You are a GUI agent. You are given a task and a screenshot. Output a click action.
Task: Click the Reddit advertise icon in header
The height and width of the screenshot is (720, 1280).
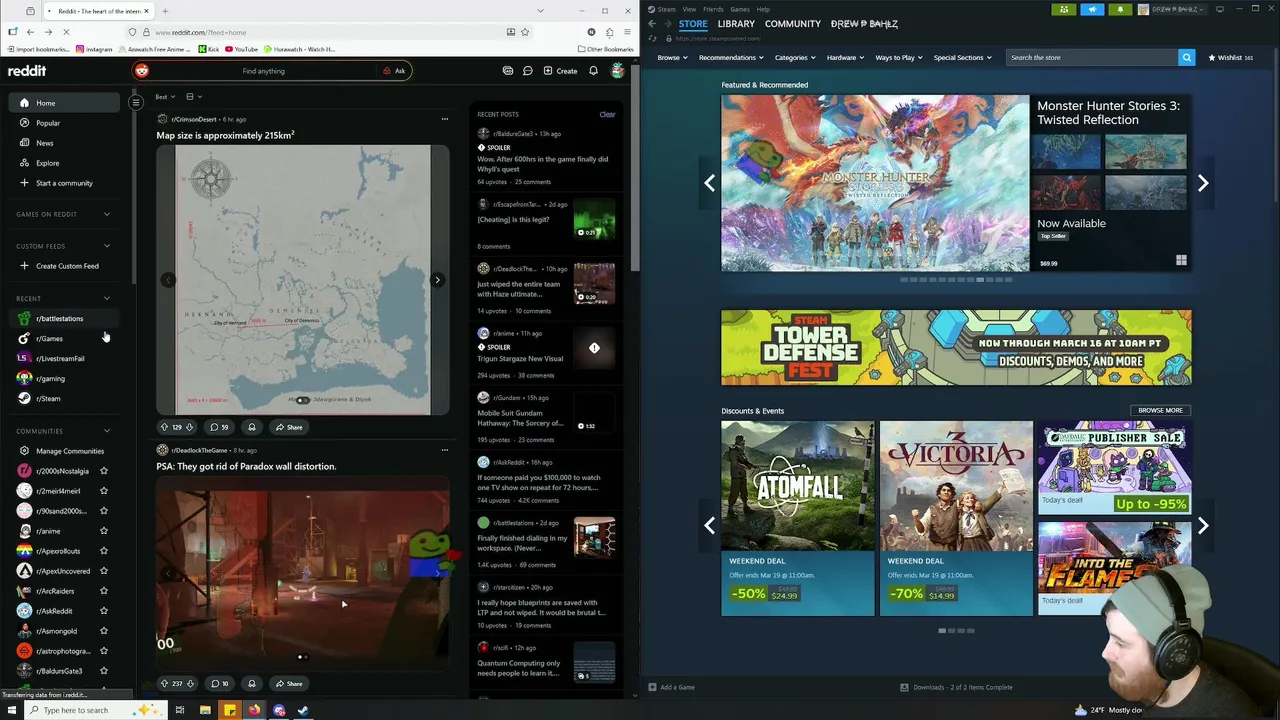point(508,71)
